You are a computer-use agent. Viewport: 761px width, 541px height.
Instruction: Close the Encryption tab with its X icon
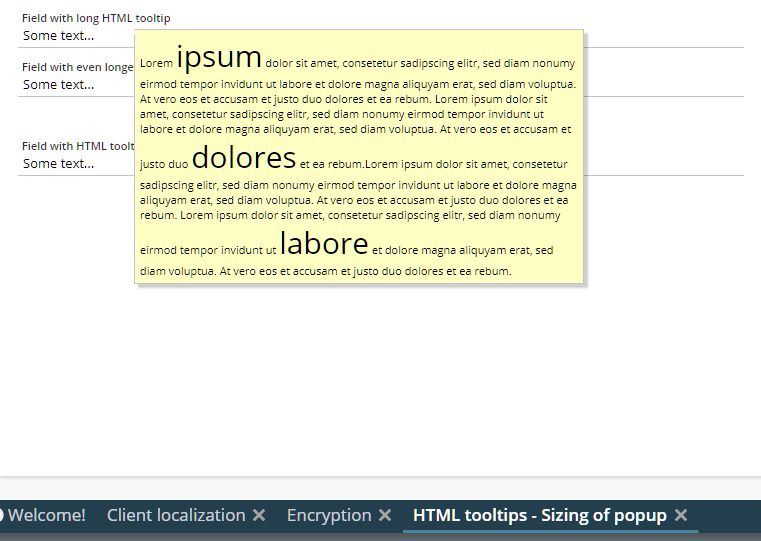(385, 515)
